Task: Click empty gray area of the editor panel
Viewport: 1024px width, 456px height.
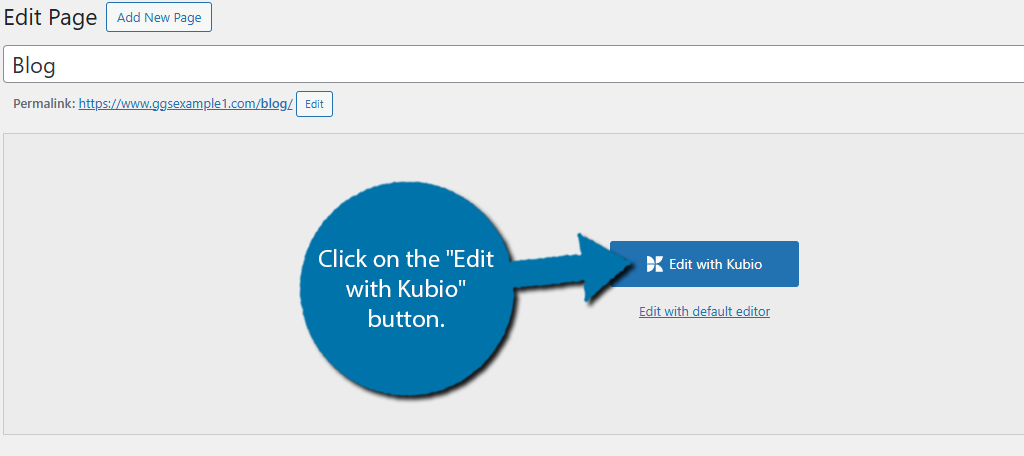Action: click(x=163, y=294)
